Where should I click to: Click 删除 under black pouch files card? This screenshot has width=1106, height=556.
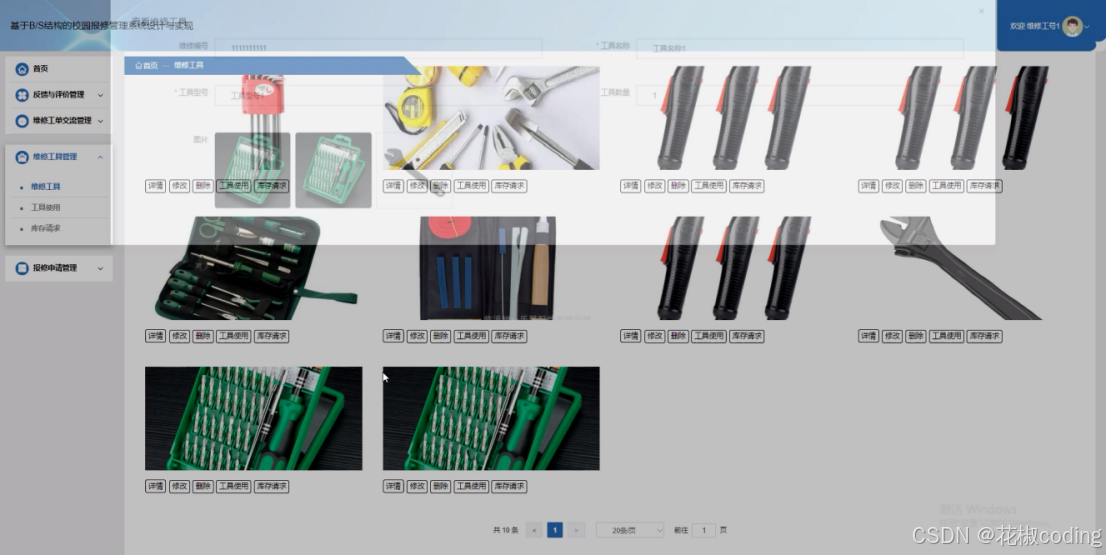440,337
